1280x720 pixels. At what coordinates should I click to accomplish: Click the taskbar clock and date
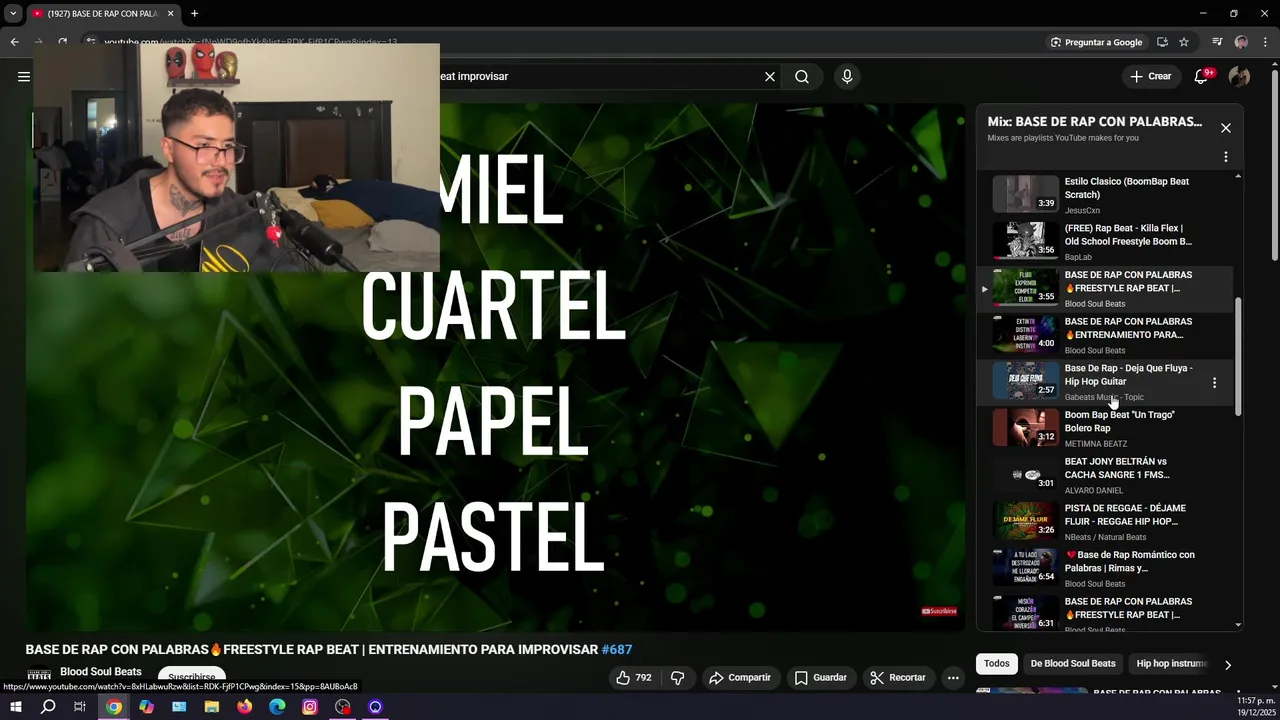click(1256, 707)
